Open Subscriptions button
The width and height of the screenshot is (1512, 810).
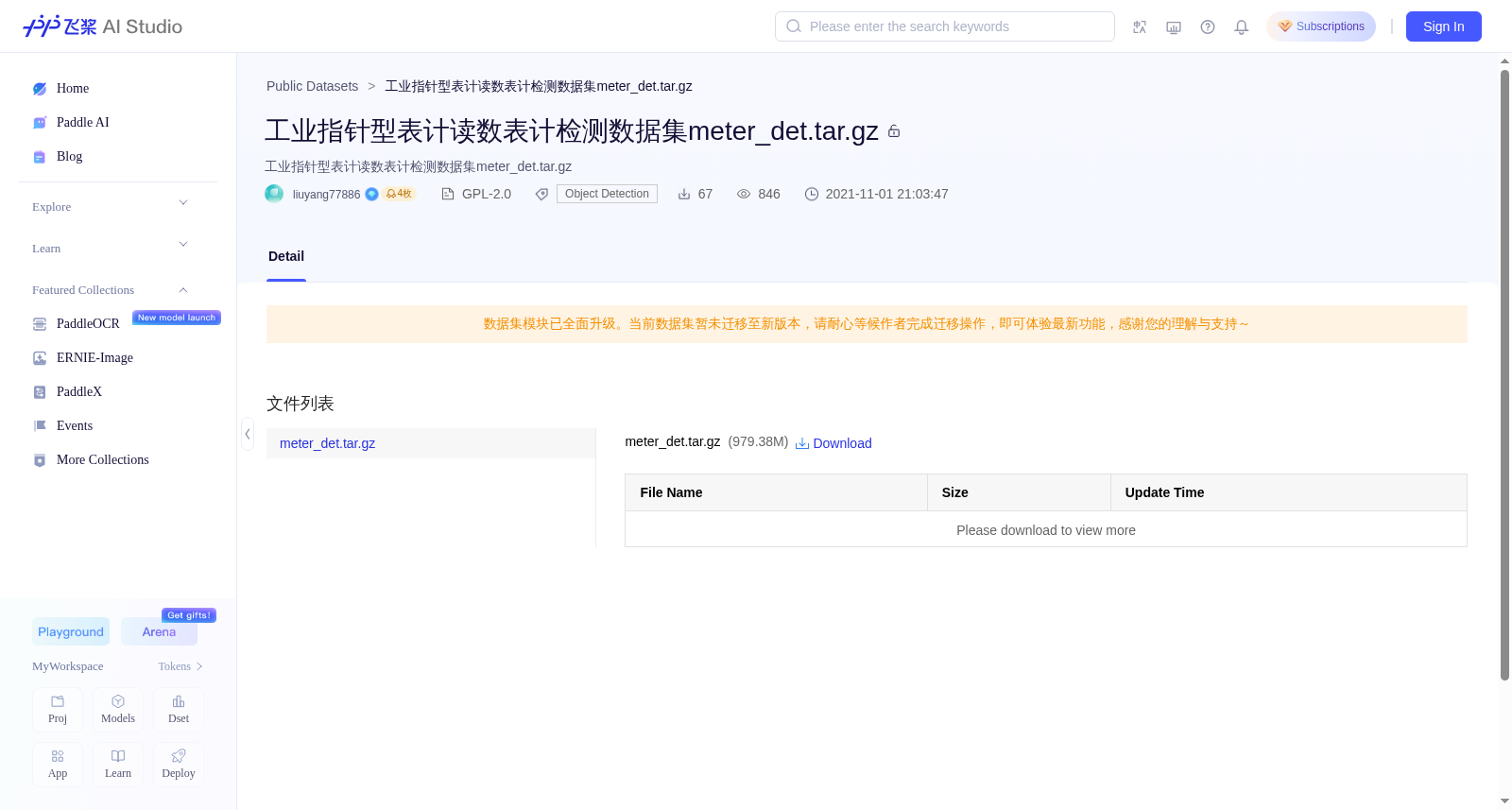(1321, 26)
